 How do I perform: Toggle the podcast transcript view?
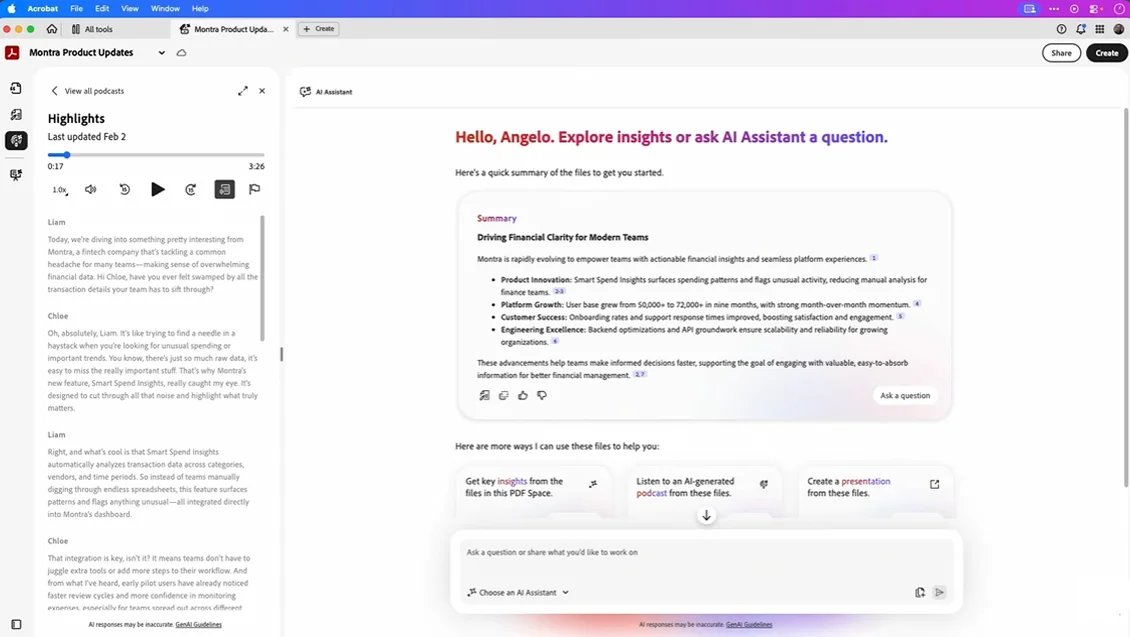224,190
